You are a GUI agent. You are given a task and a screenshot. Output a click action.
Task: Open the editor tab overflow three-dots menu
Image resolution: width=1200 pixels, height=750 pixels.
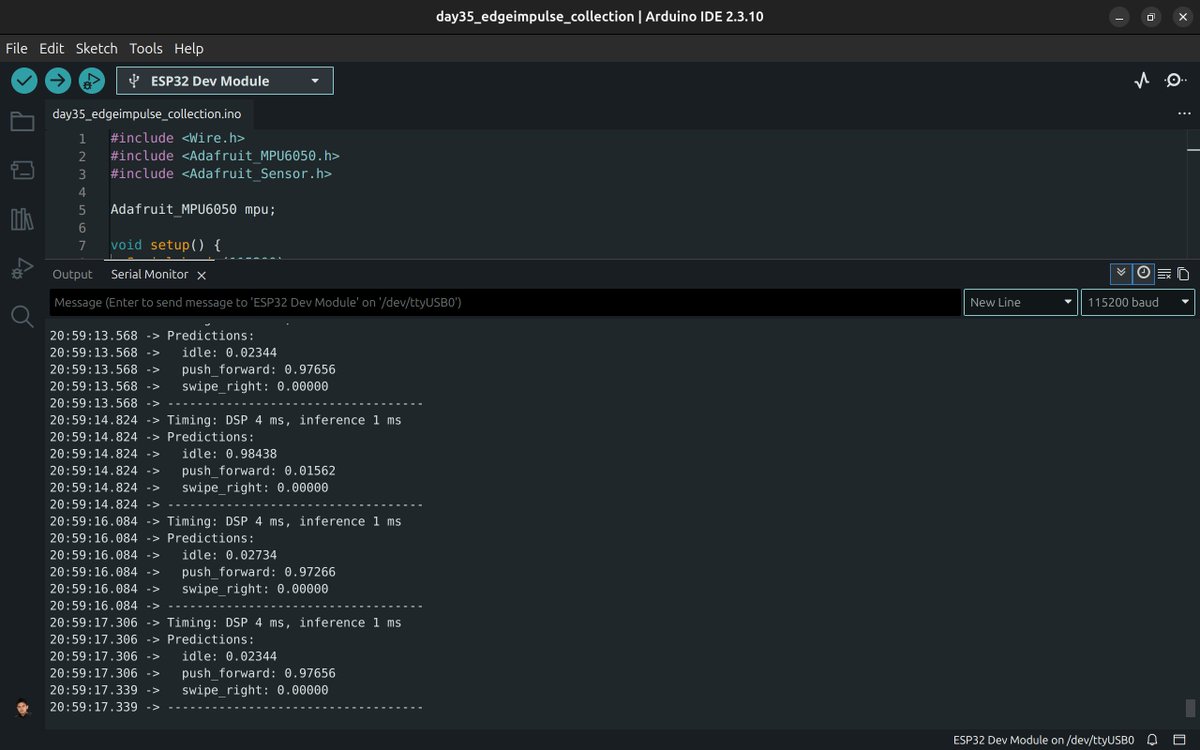click(x=1184, y=114)
